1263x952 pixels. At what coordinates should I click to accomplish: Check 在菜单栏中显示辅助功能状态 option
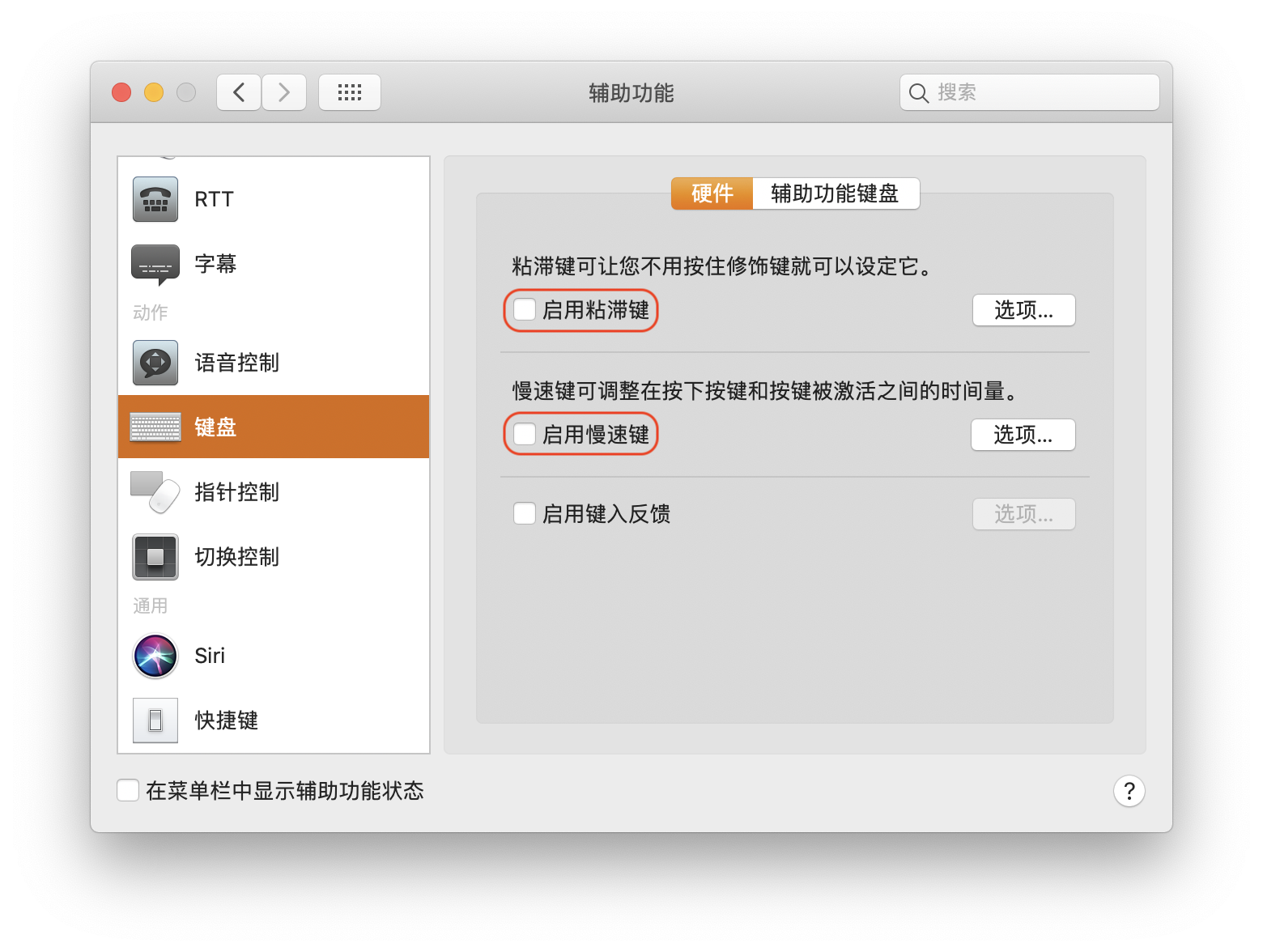pos(128,791)
